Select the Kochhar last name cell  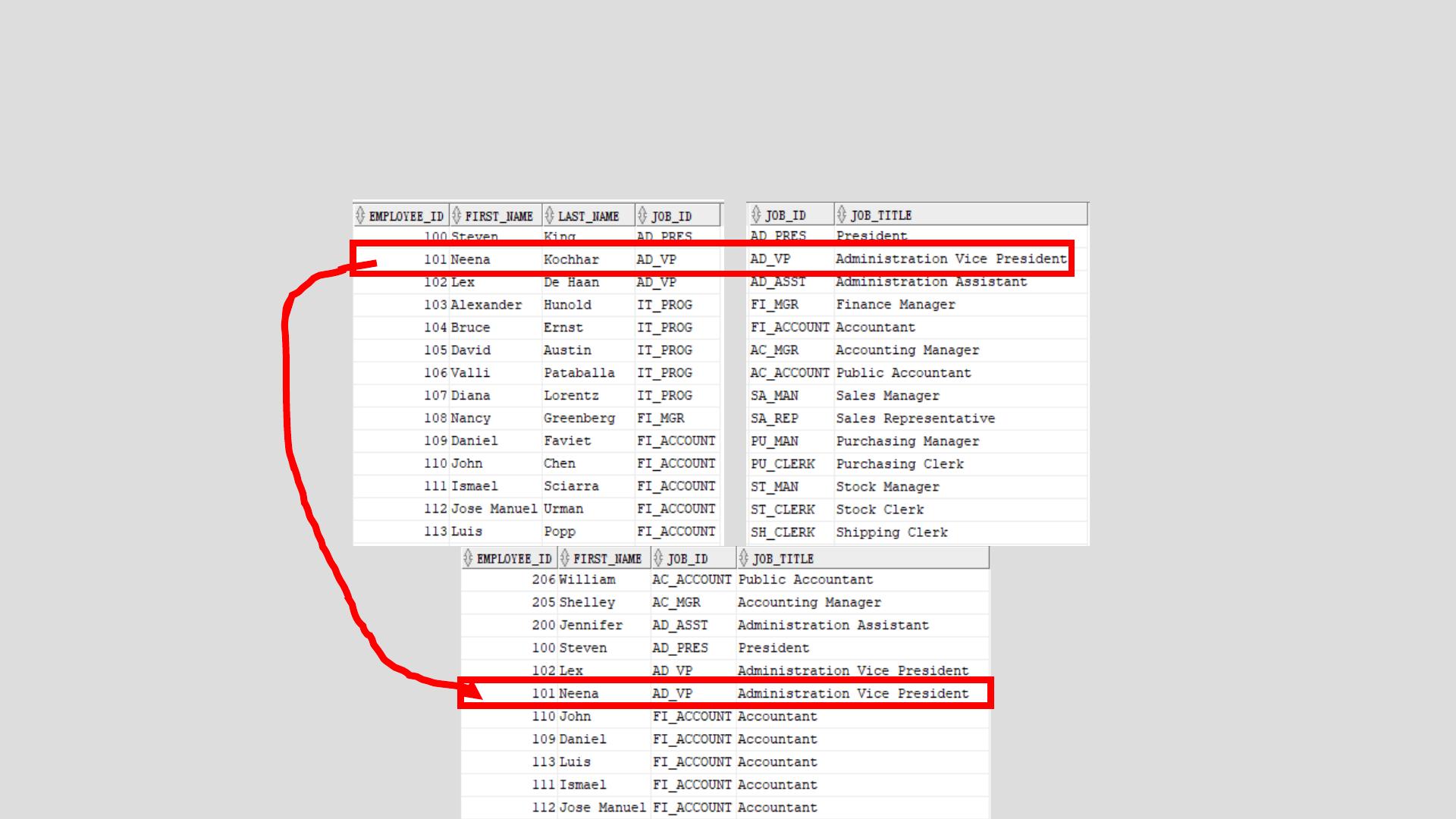pyautogui.click(x=571, y=259)
